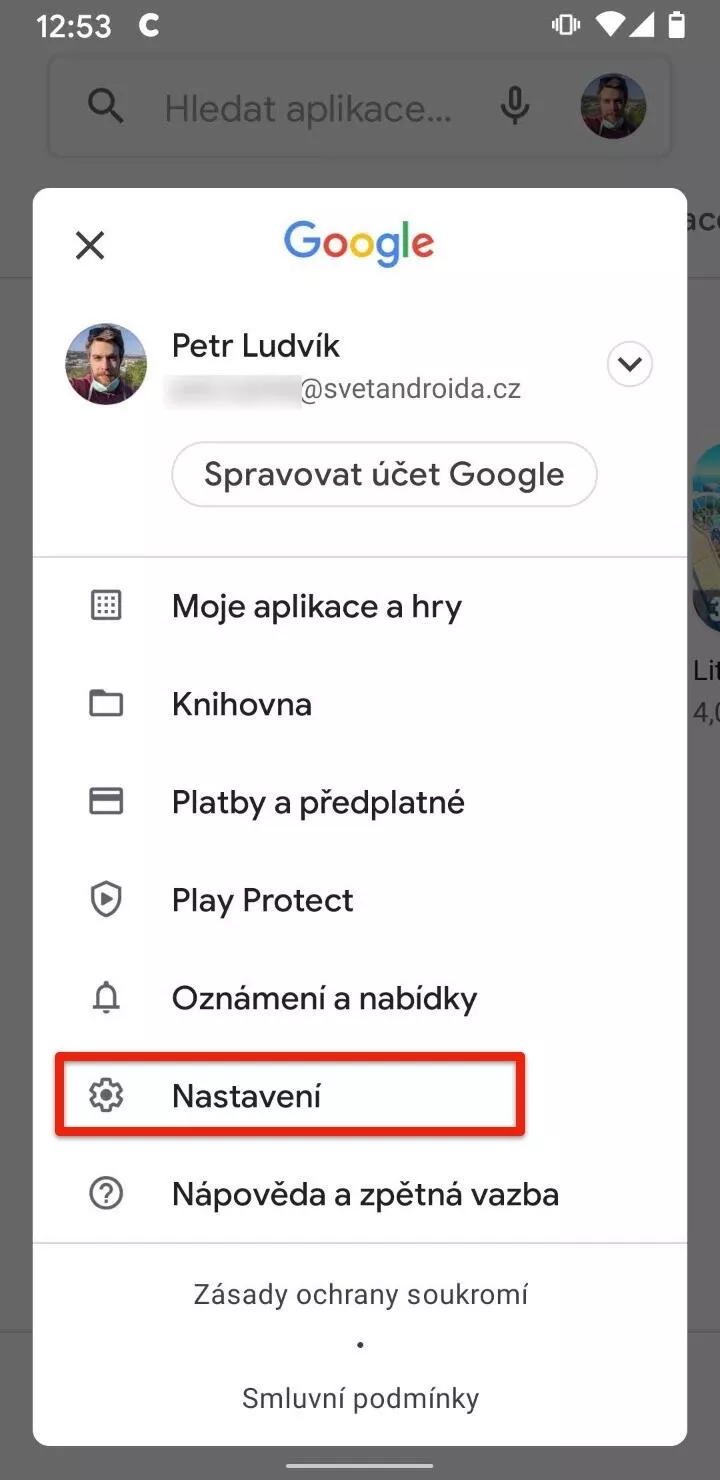Image resolution: width=720 pixels, height=1480 pixels.
Task: Open Smluvní podmínky link
Action: (x=360, y=1397)
